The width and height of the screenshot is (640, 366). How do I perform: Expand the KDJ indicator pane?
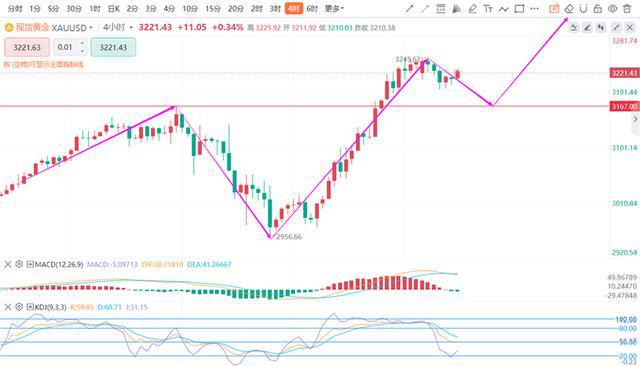click(30, 307)
